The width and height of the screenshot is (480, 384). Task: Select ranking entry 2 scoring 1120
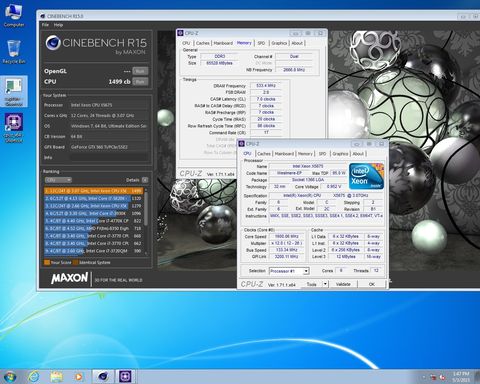coord(93,198)
